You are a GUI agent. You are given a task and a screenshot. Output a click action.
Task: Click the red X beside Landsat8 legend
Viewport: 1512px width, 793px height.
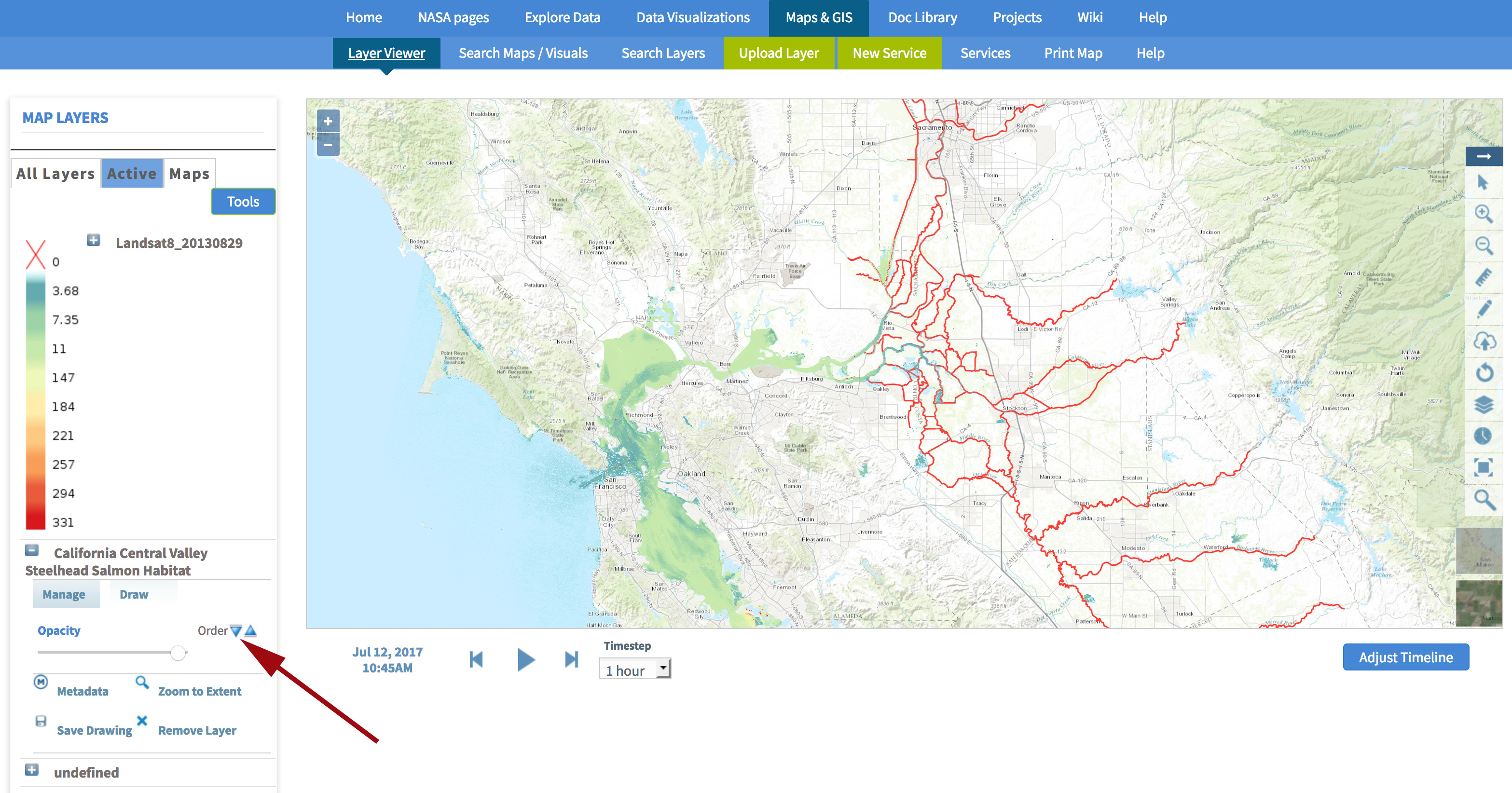tap(35, 254)
